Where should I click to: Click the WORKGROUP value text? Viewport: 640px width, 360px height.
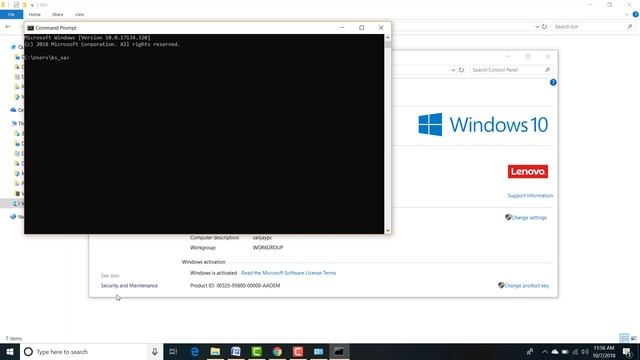pos(268,247)
